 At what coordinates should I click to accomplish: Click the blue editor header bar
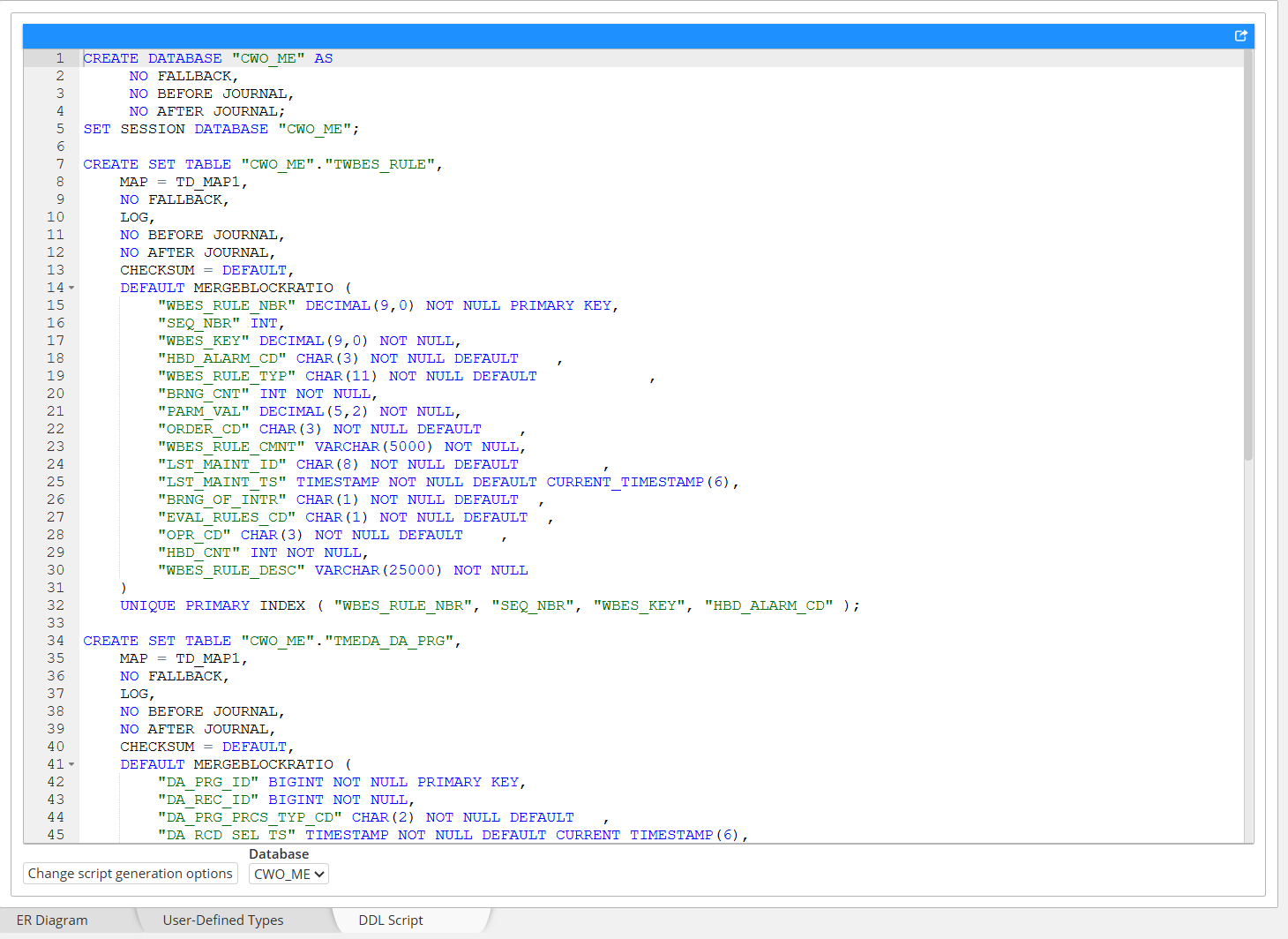click(x=618, y=35)
